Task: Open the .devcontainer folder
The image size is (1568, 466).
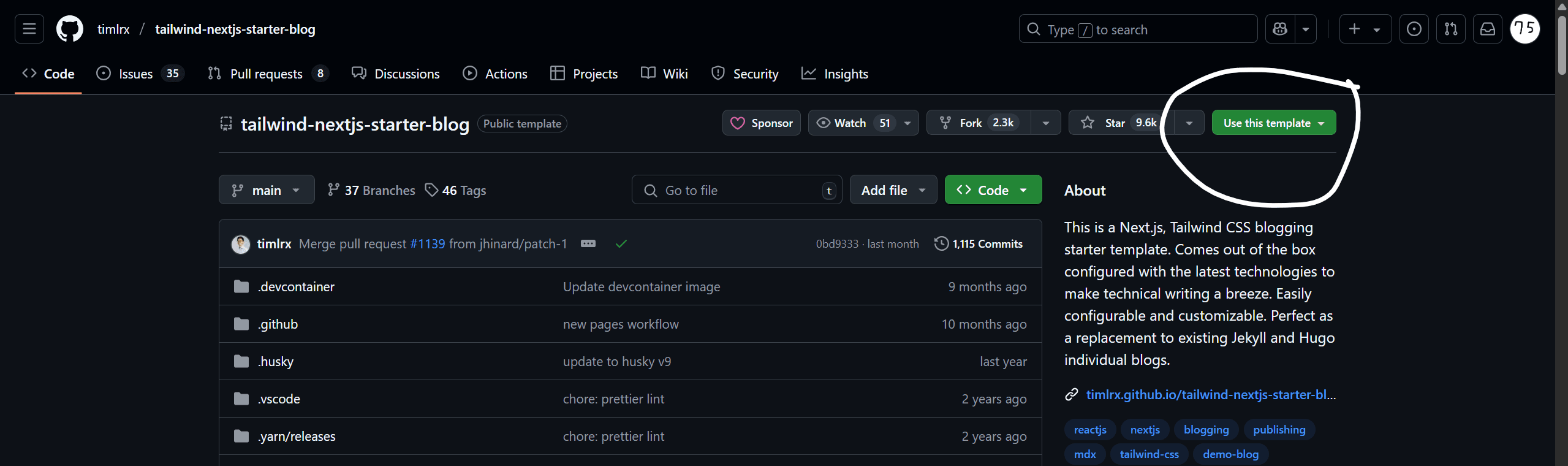Action: tap(297, 286)
